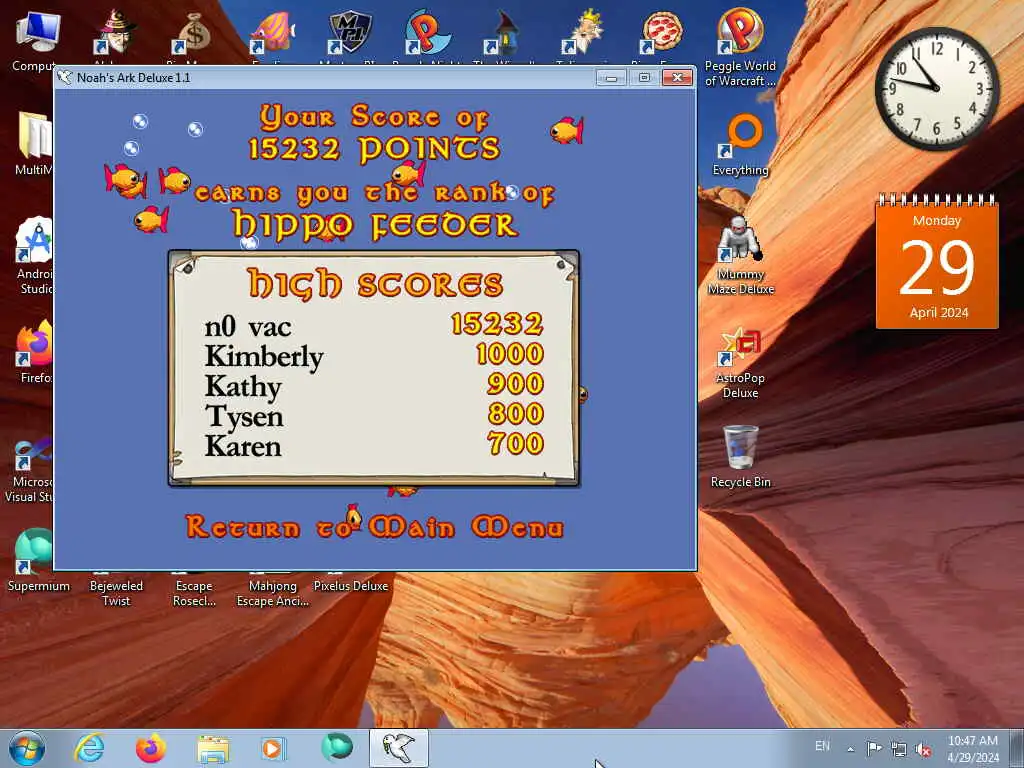Minimize the Noah's Ark Deluxe window
This screenshot has height=768, width=1024.
tap(611, 78)
